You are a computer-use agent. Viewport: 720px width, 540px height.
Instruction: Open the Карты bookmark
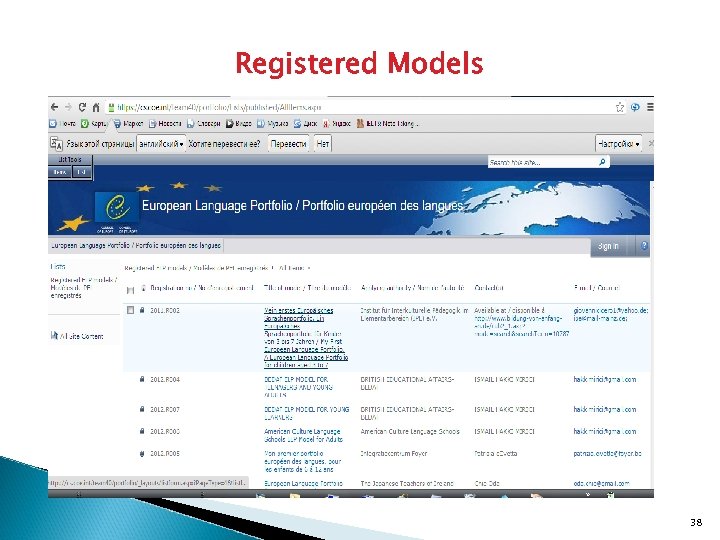[x=94, y=124]
